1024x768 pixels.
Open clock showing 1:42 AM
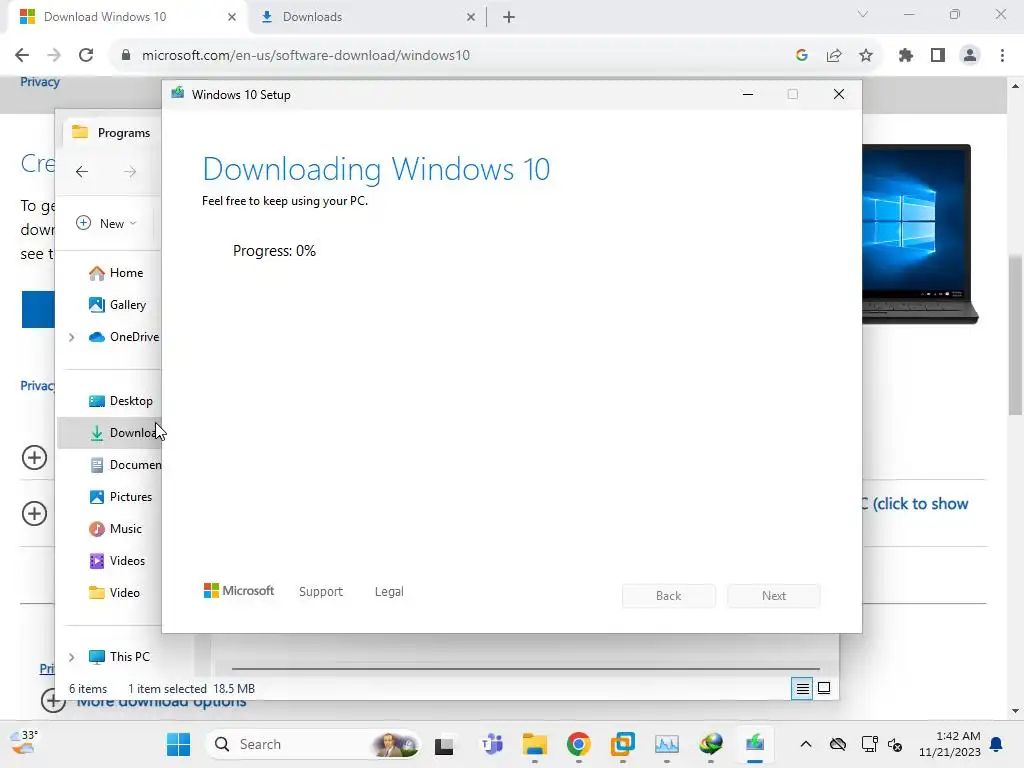950,744
